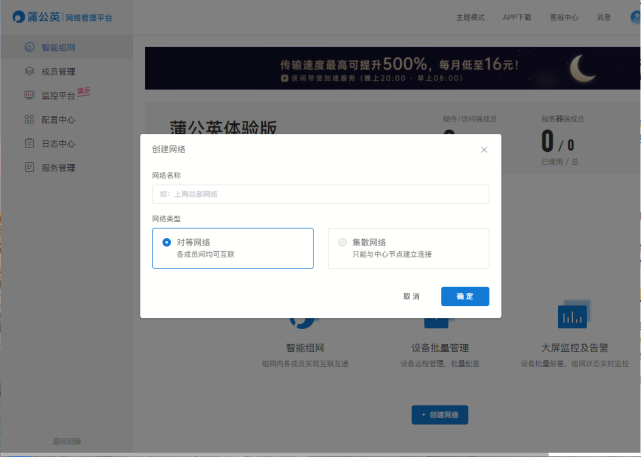Click the user avatar in top bar
This screenshot has width=641, height=457.
[x=636, y=17]
